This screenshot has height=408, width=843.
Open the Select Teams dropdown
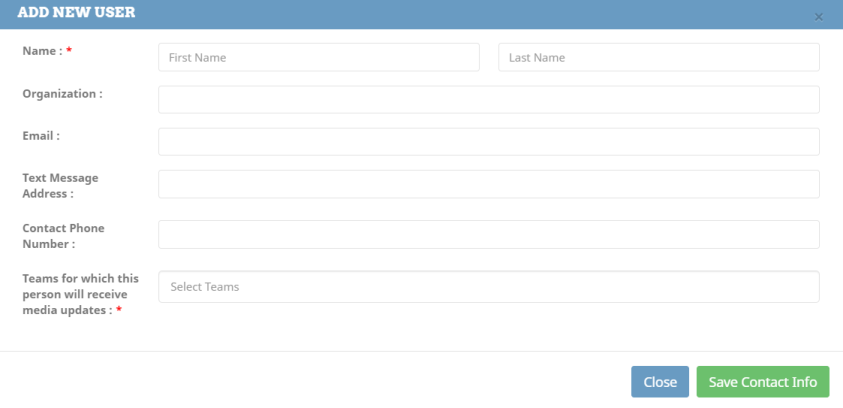(488, 287)
